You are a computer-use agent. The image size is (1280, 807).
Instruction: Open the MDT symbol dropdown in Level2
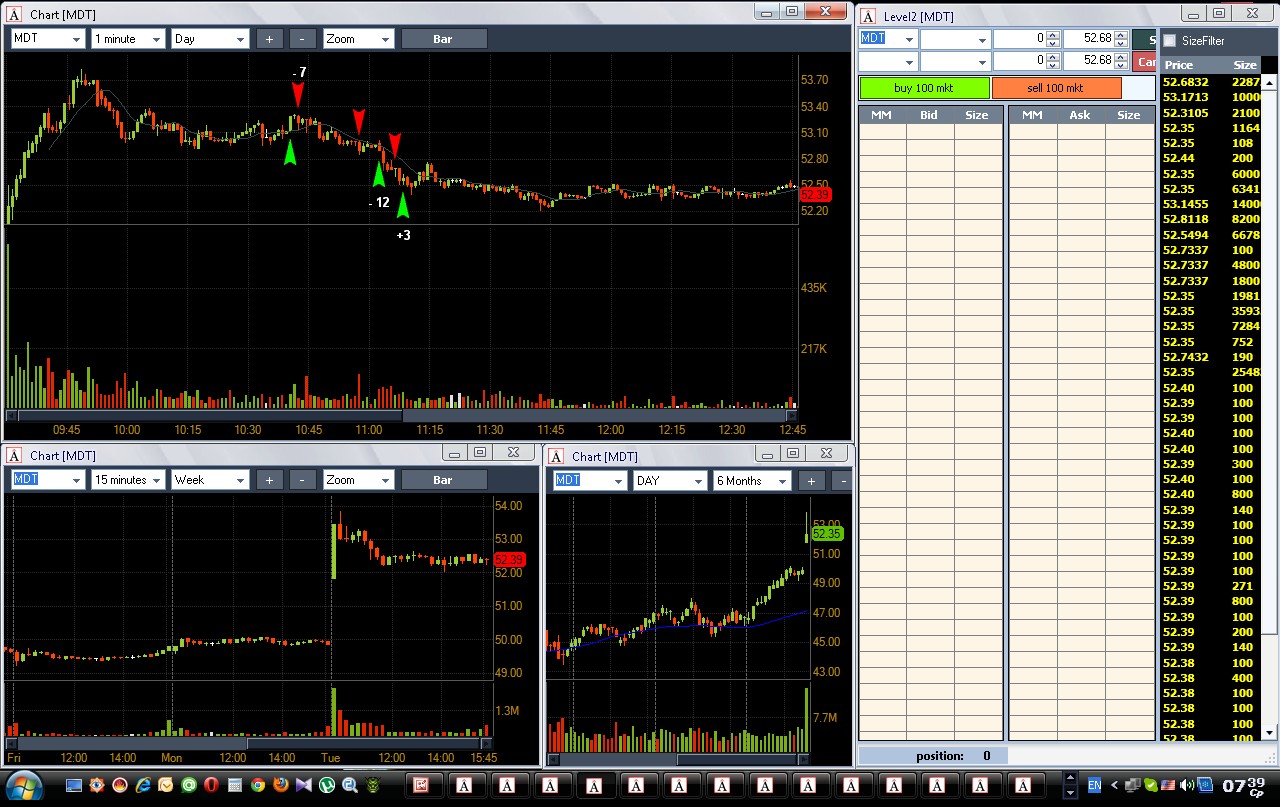[888, 39]
